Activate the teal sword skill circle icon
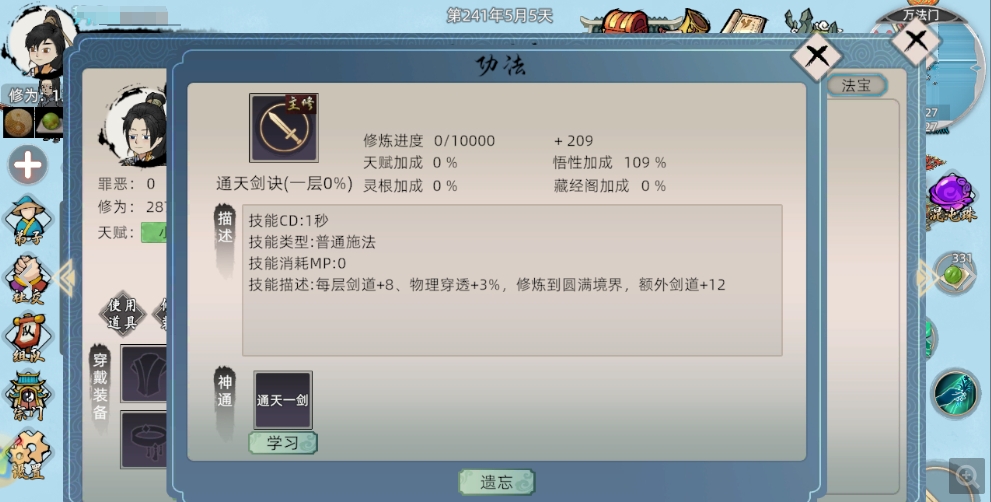 click(x=955, y=393)
